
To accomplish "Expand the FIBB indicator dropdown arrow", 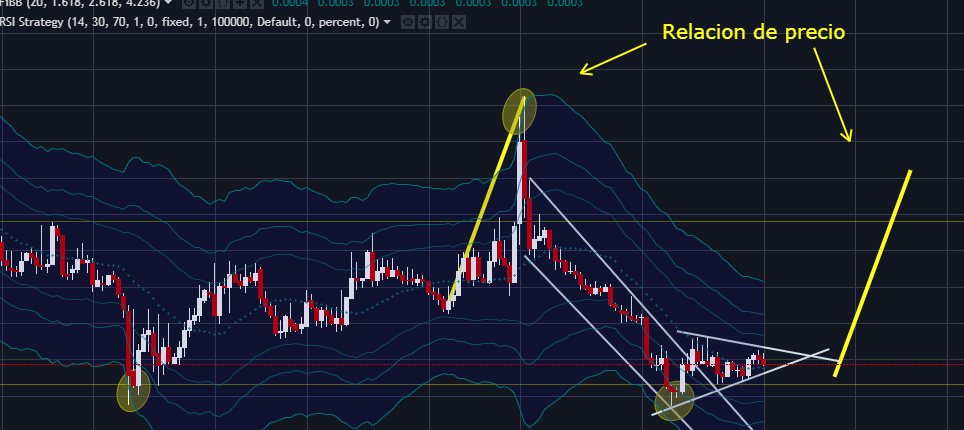I will pyautogui.click(x=168, y=3).
